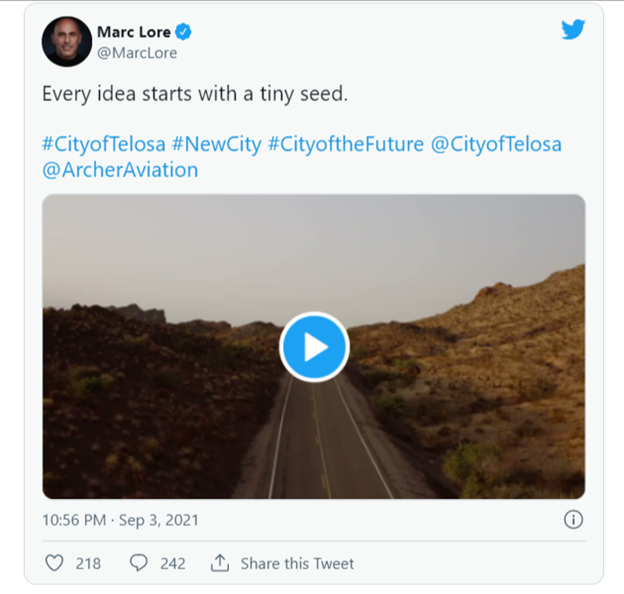This screenshot has height=594, width=624.
Task: Click the reply speech bubble icon
Action: coord(139,563)
